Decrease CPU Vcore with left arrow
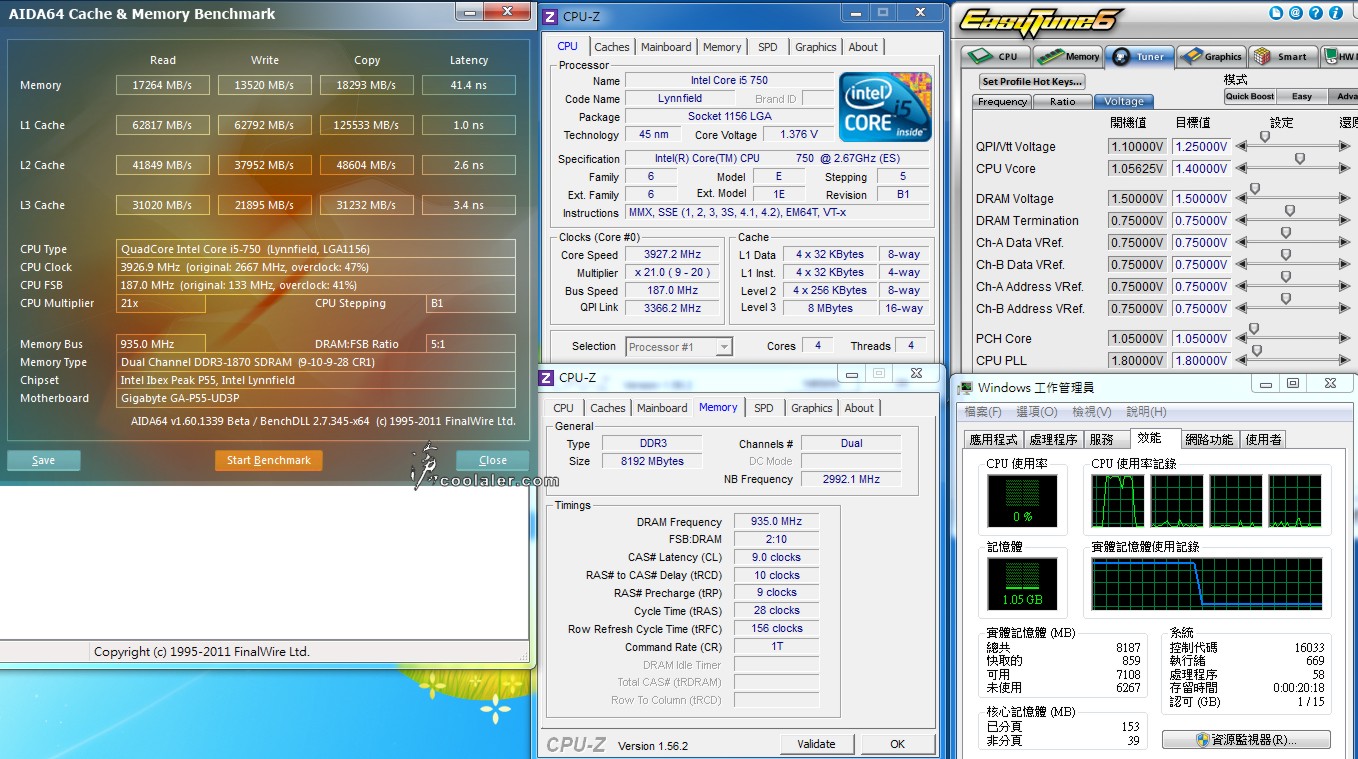Screen dimensions: 1358x759 (x=1241, y=168)
